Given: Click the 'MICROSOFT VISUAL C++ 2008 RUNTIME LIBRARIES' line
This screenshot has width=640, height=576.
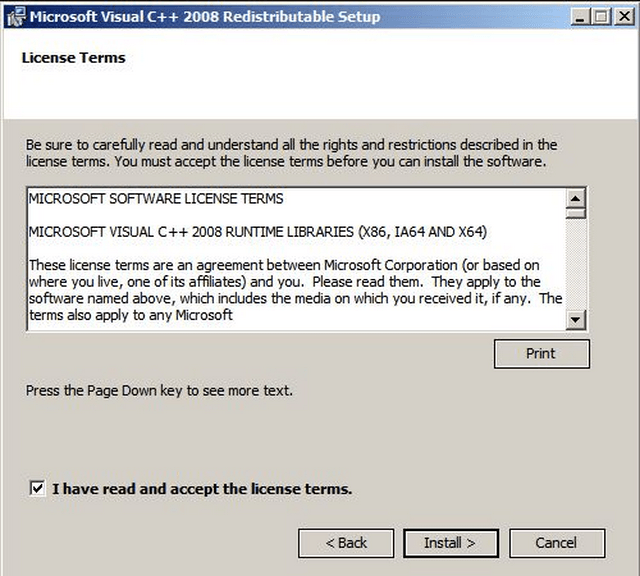Looking at the screenshot, I should [258, 232].
